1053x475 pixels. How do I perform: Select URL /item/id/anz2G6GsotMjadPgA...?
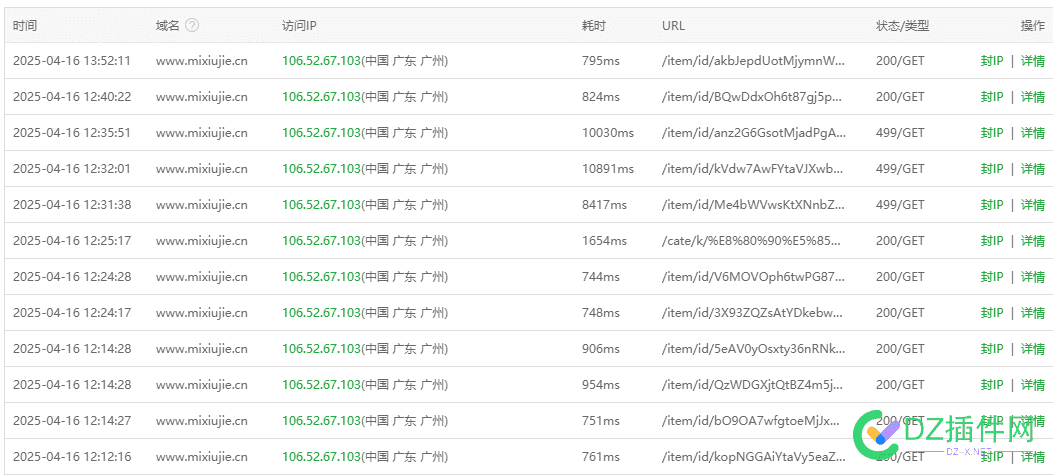(753, 132)
